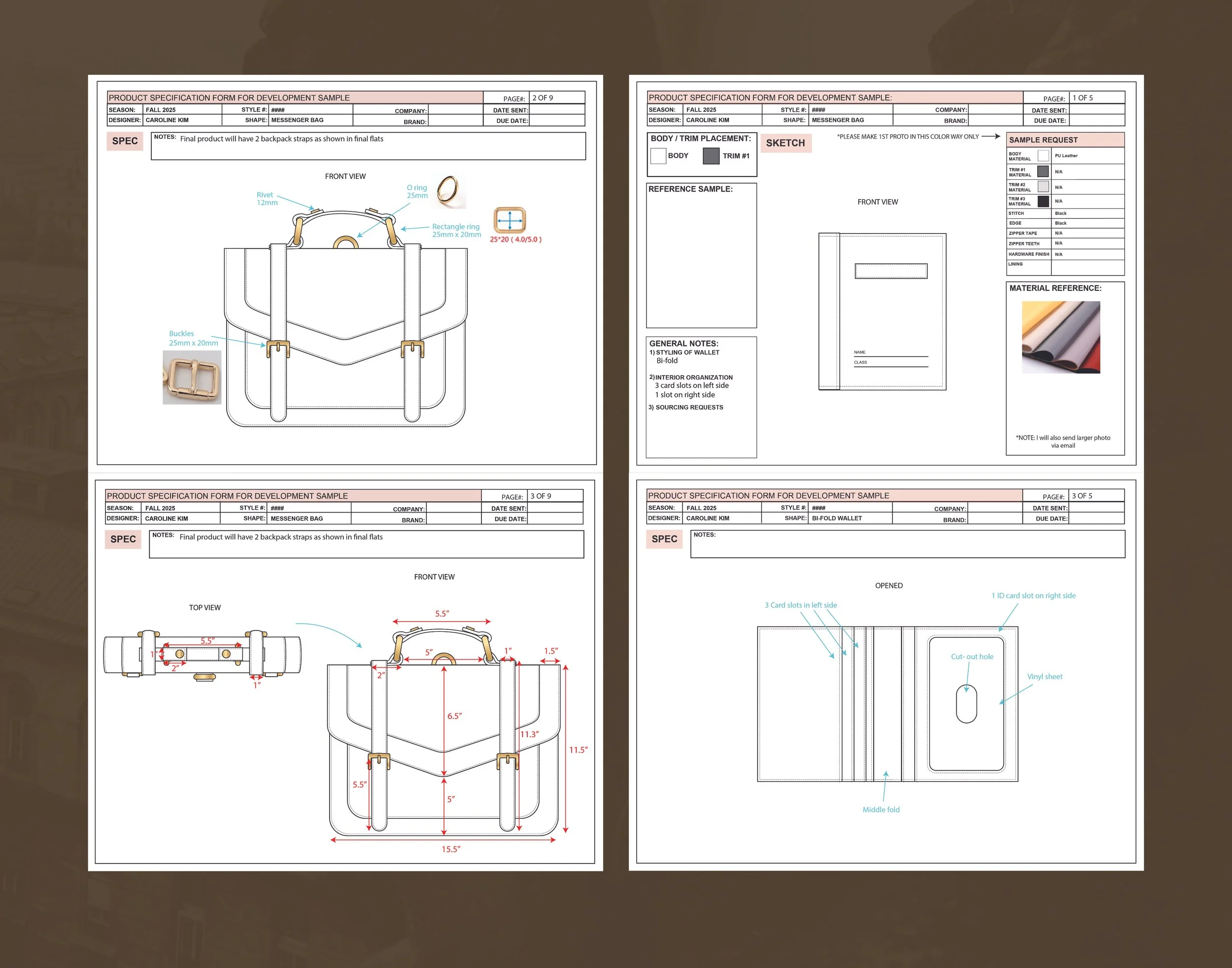Click the 'HARDWARE FINISH' row label
This screenshot has height=968, width=1232.
[x=1028, y=254]
